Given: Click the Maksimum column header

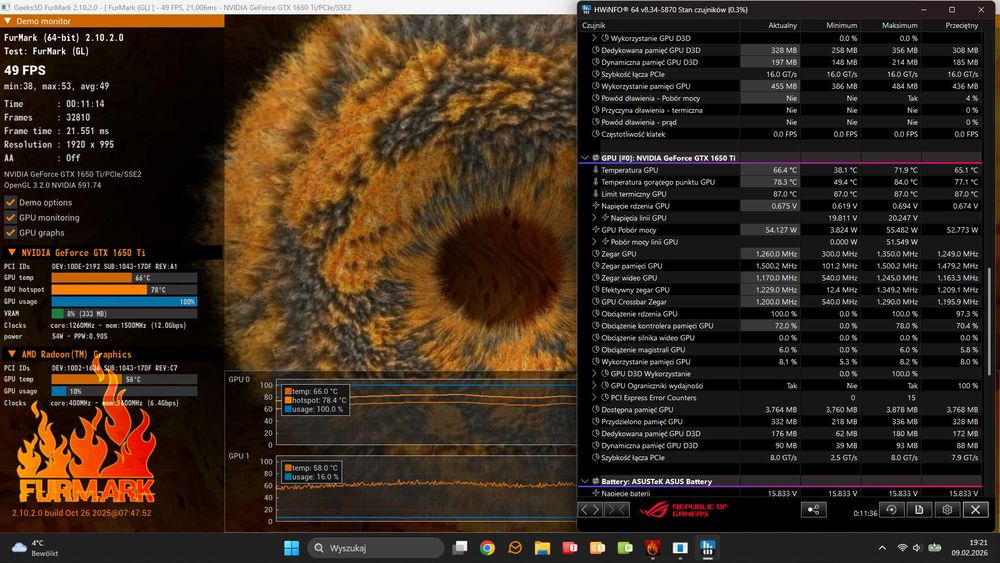Looking at the screenshot, I should pyautogui.click(x=899, y=24).
